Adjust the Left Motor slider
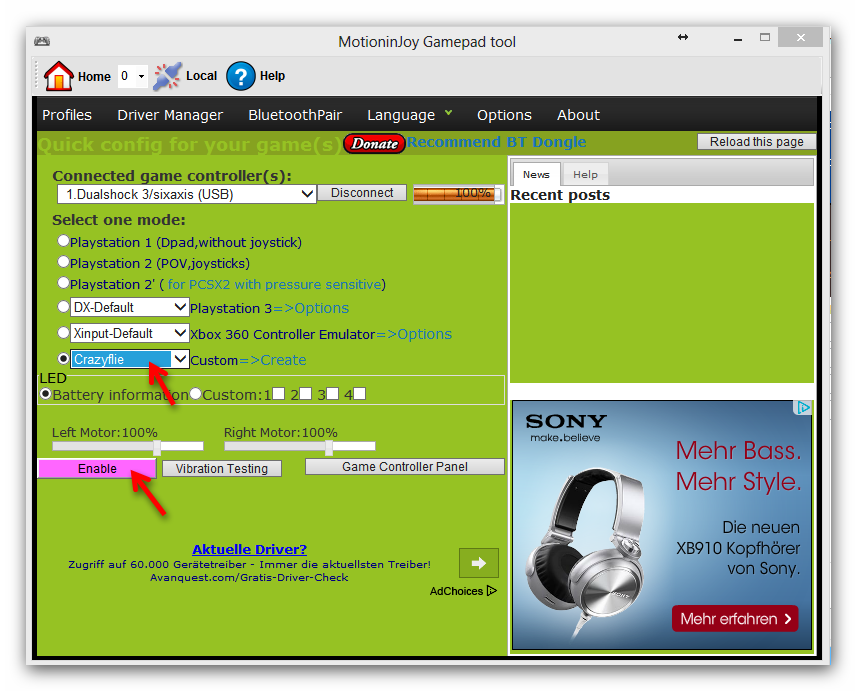857x691 pixels. coord(157,447)
